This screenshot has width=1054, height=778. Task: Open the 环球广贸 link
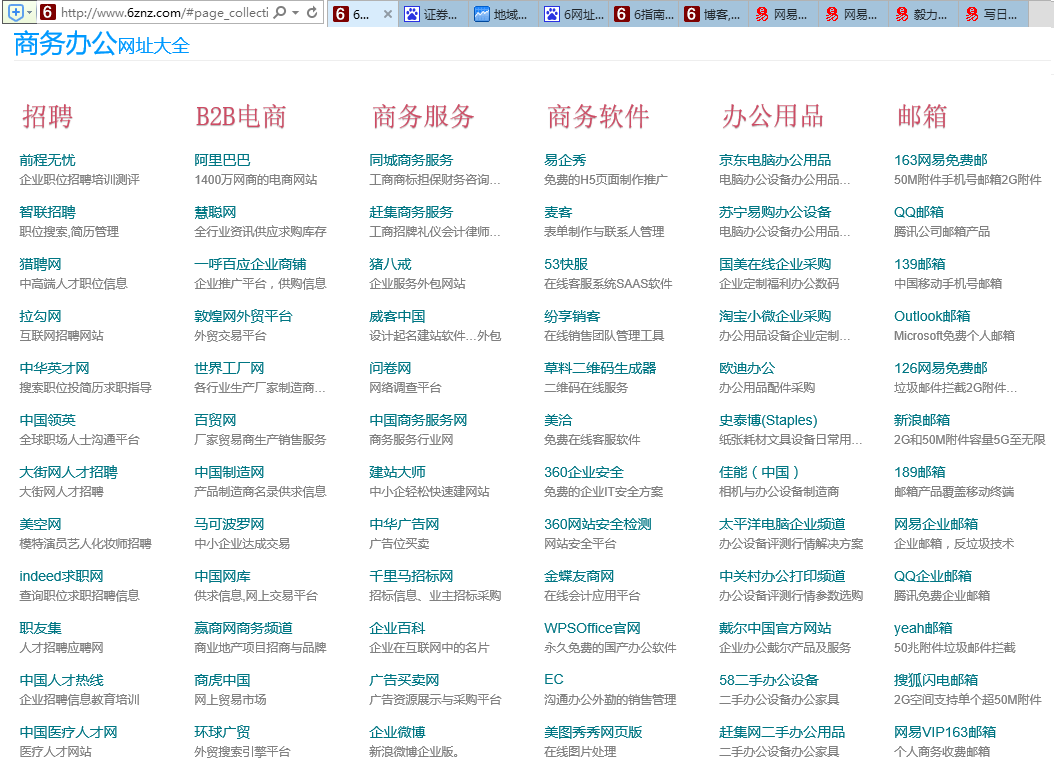tap(222, 732)
